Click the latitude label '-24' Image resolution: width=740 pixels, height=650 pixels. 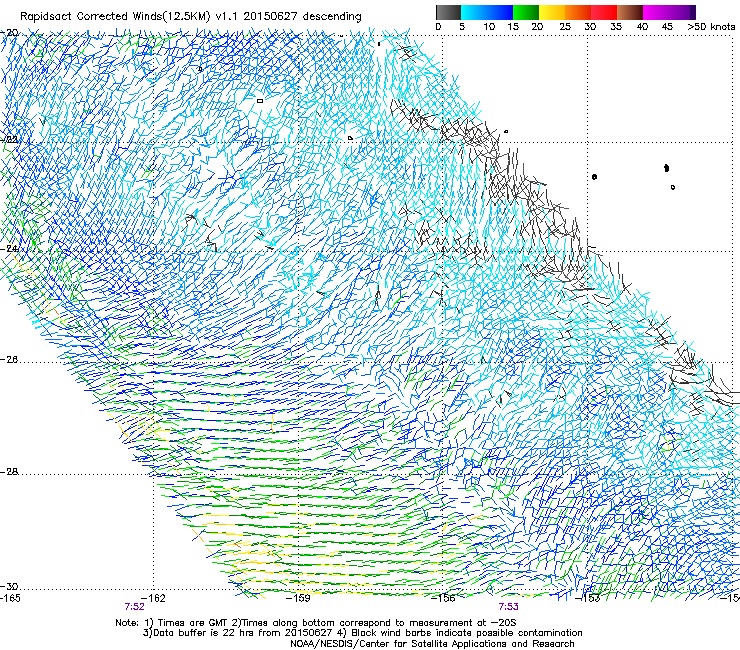coord(9,248)
